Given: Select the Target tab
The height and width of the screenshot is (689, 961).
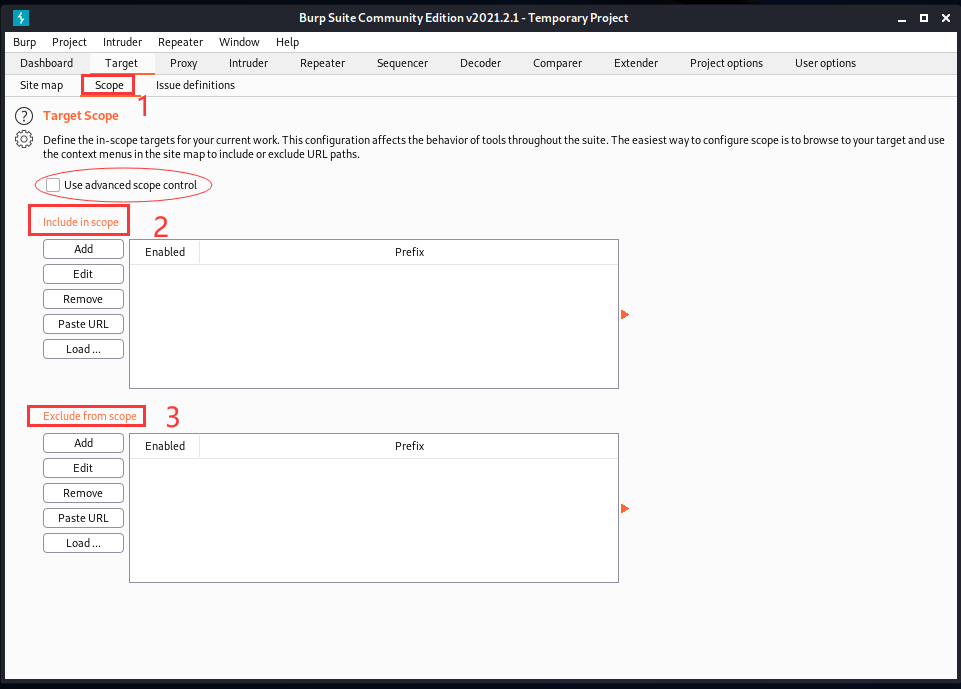Looking at the screenshot, I should point(121,63).
